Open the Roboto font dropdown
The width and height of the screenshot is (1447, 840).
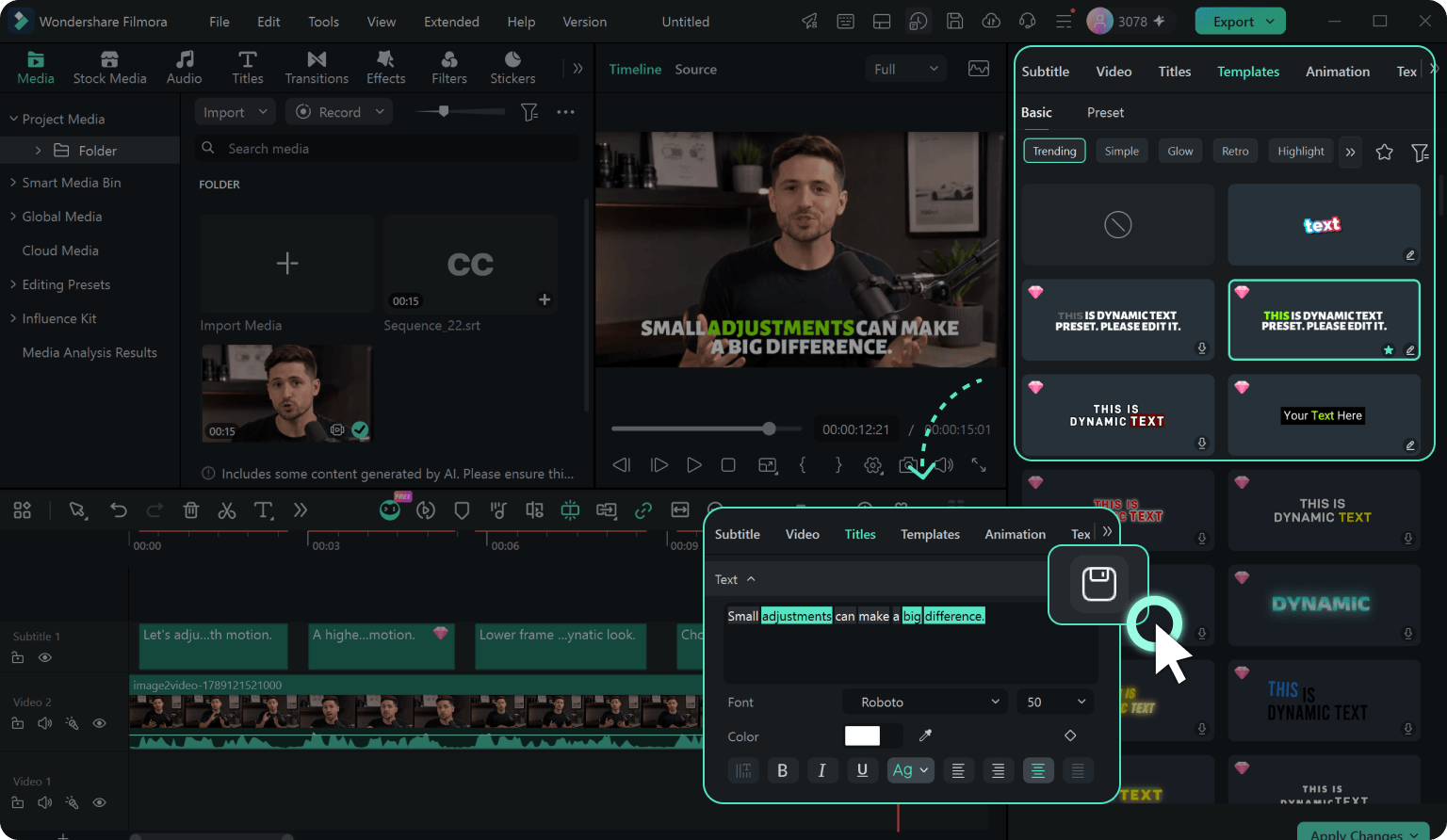point(926,702)
